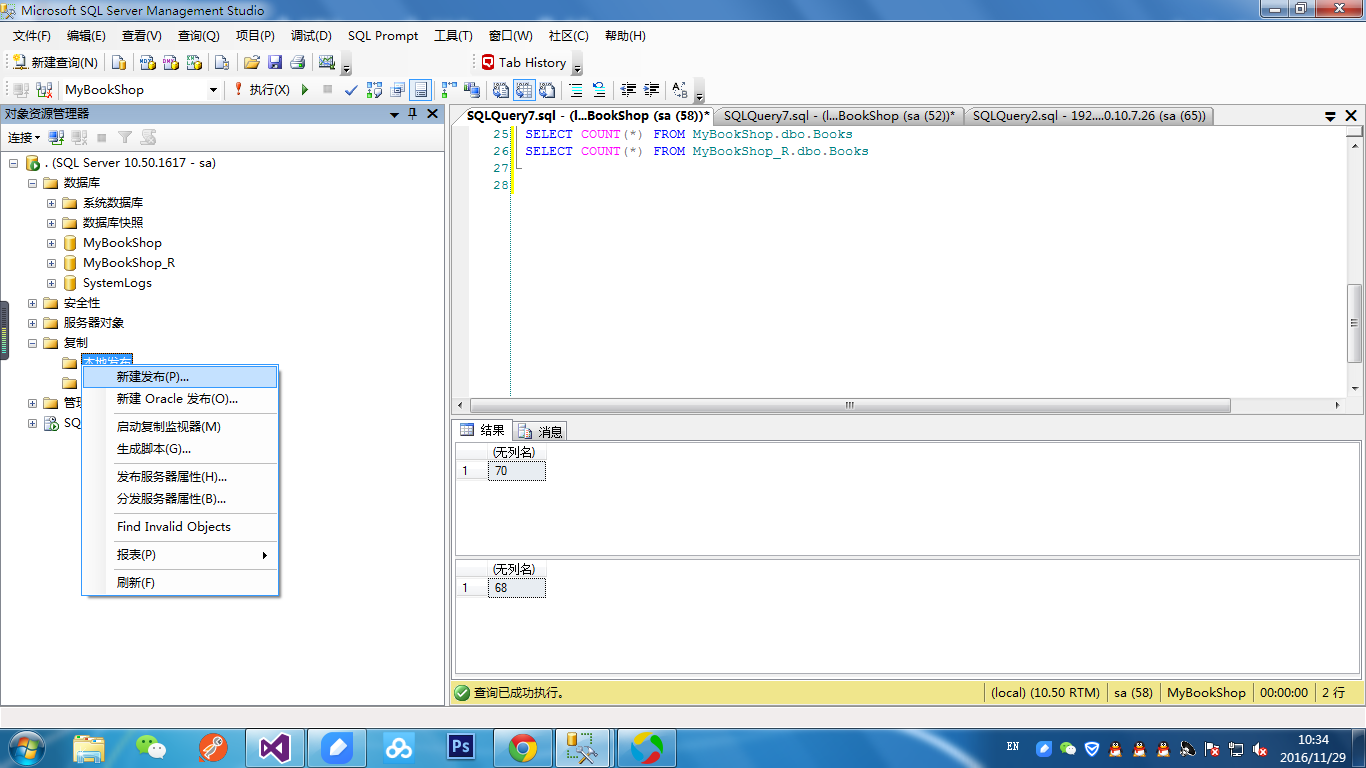Open the MyBookShop database dropdown
Viewport: 1366px width, 768px height.
pos(213,90)
